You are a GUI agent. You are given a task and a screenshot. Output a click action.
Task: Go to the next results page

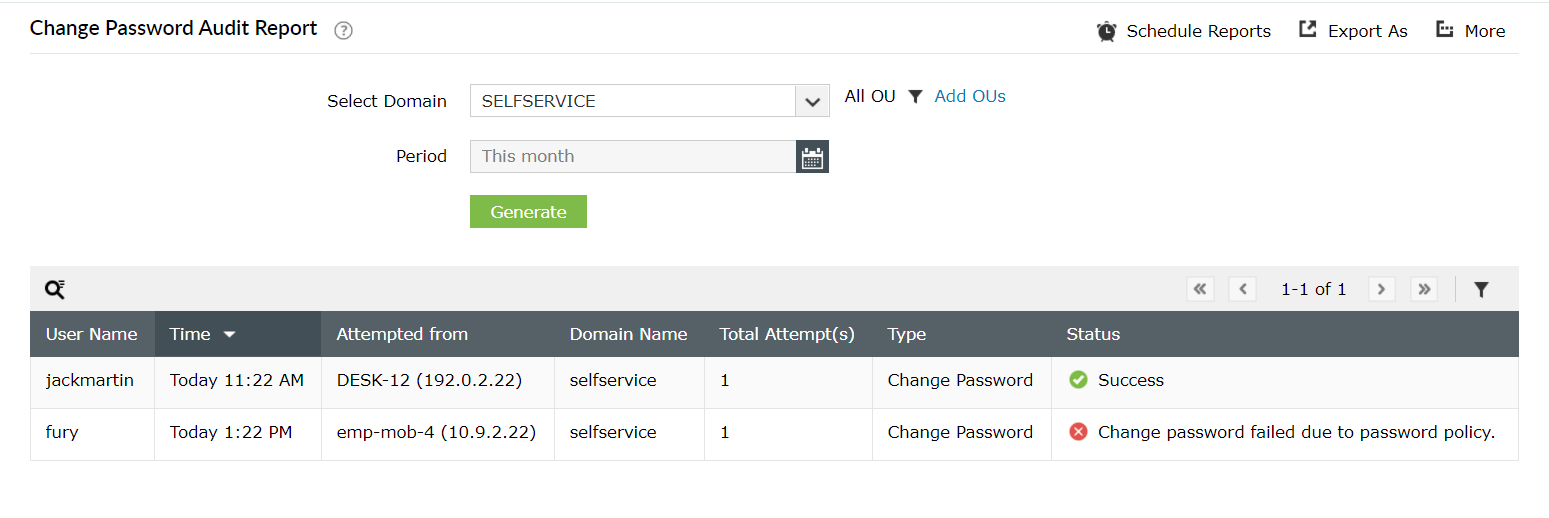pos(1381,289)
